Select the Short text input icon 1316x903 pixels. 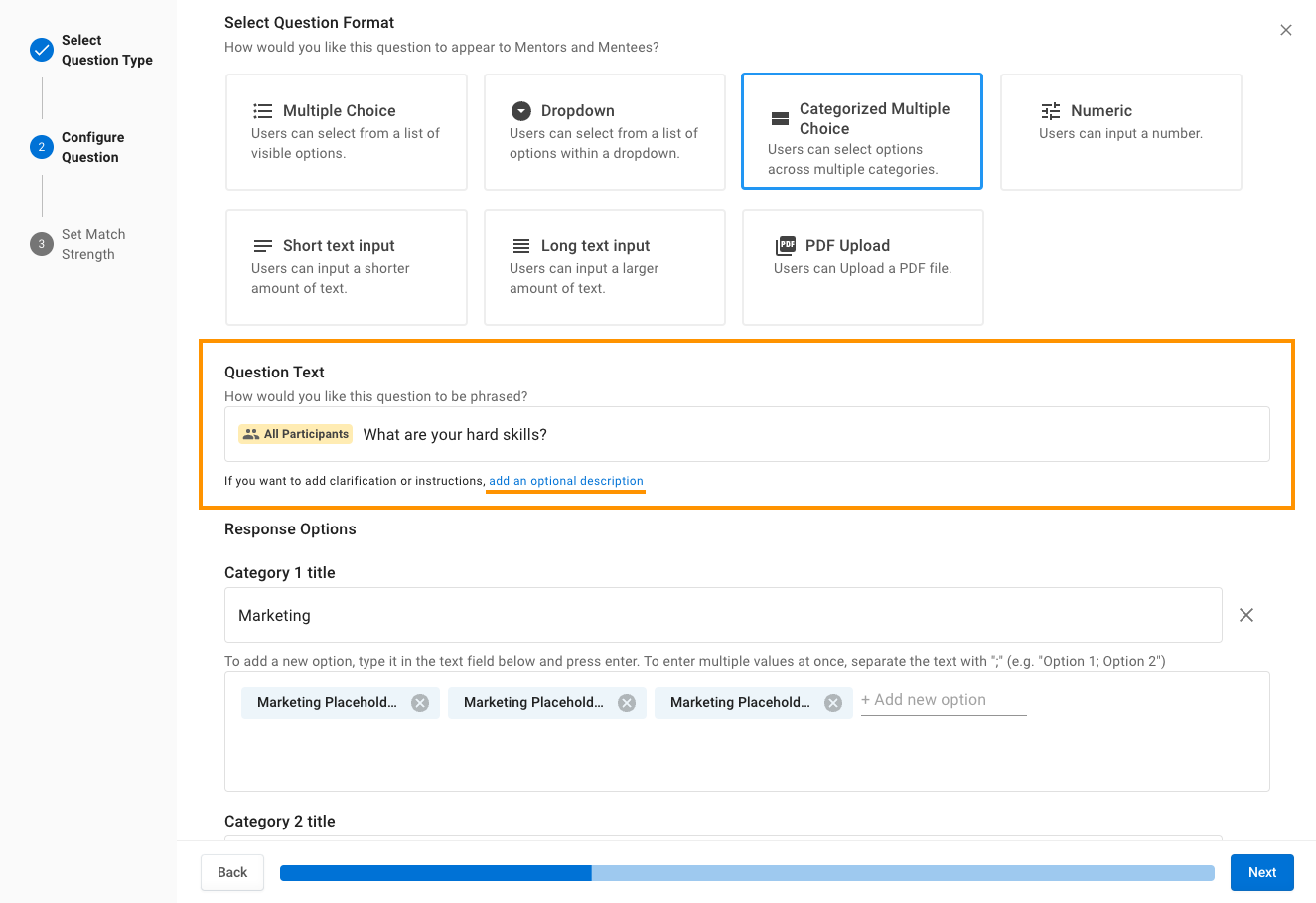[262, 246]
